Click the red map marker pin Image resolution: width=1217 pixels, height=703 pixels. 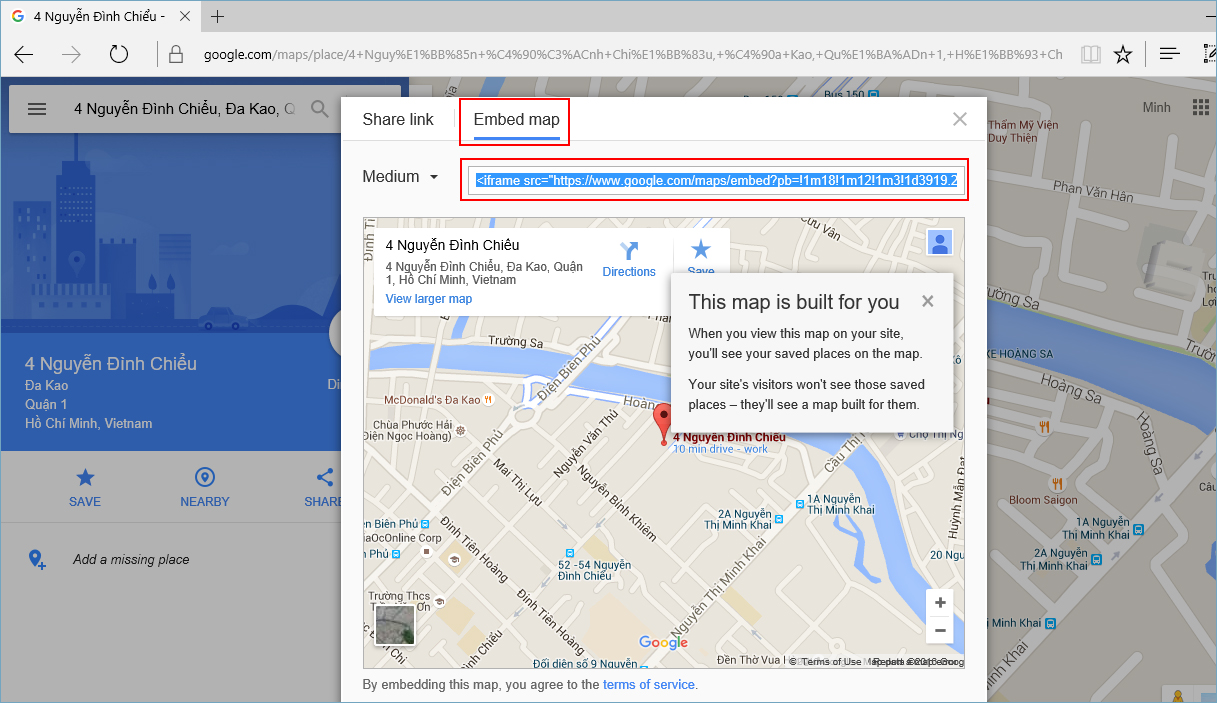point(662,421)
